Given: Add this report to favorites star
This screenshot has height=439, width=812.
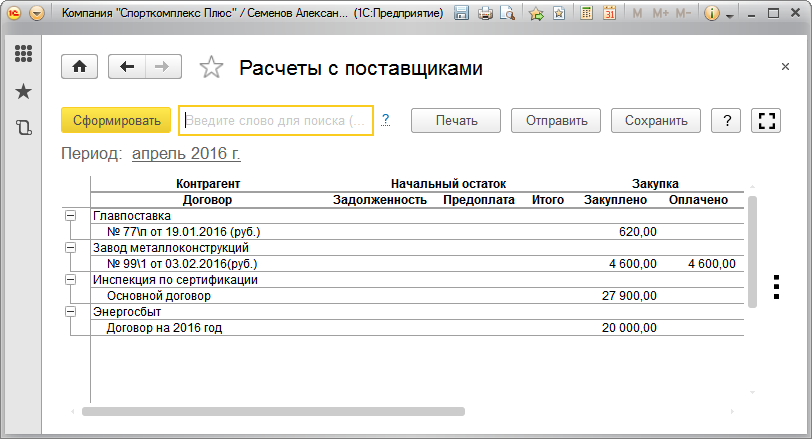Looking at the screenshot, I should (211, 67).
